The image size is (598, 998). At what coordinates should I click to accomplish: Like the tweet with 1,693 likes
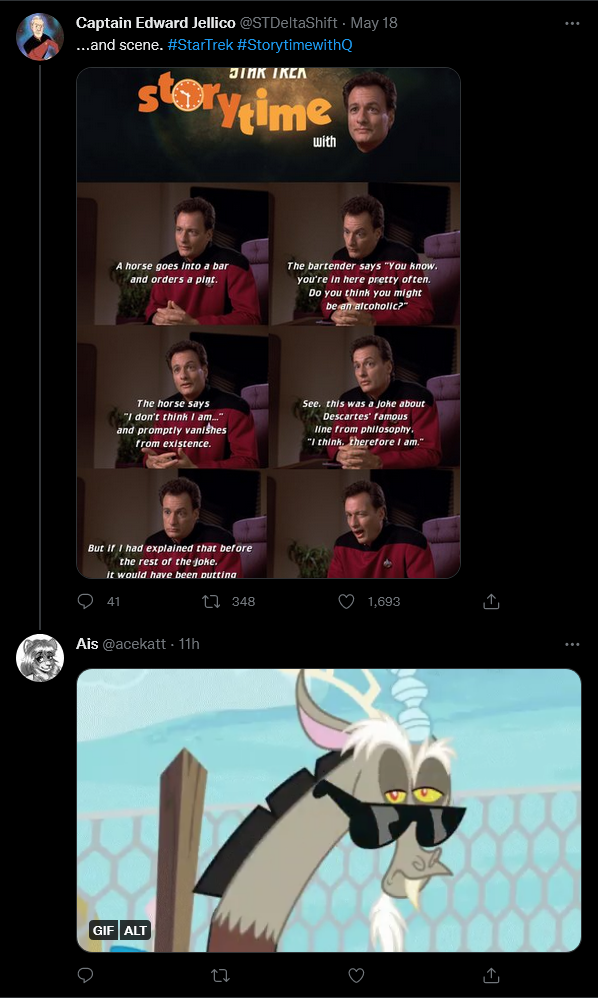tap(346, 601)
